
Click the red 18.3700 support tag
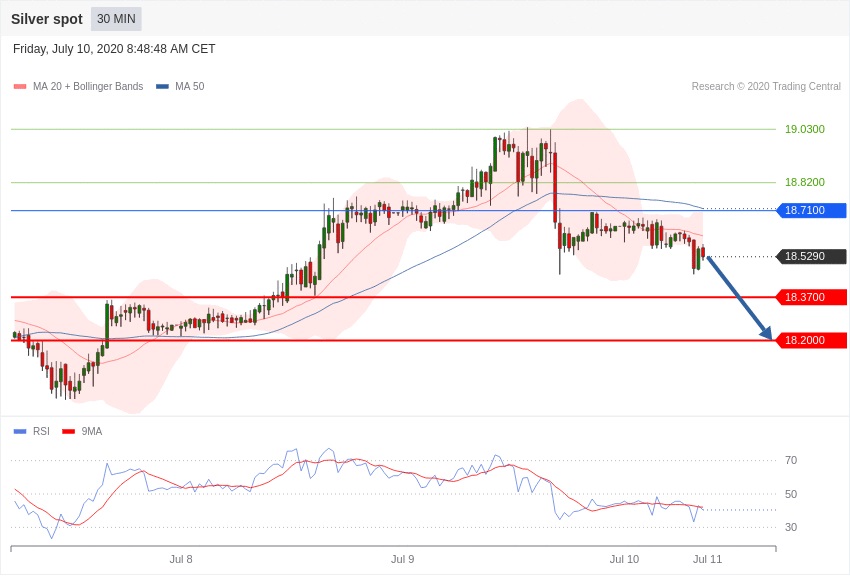pos(811,298)
